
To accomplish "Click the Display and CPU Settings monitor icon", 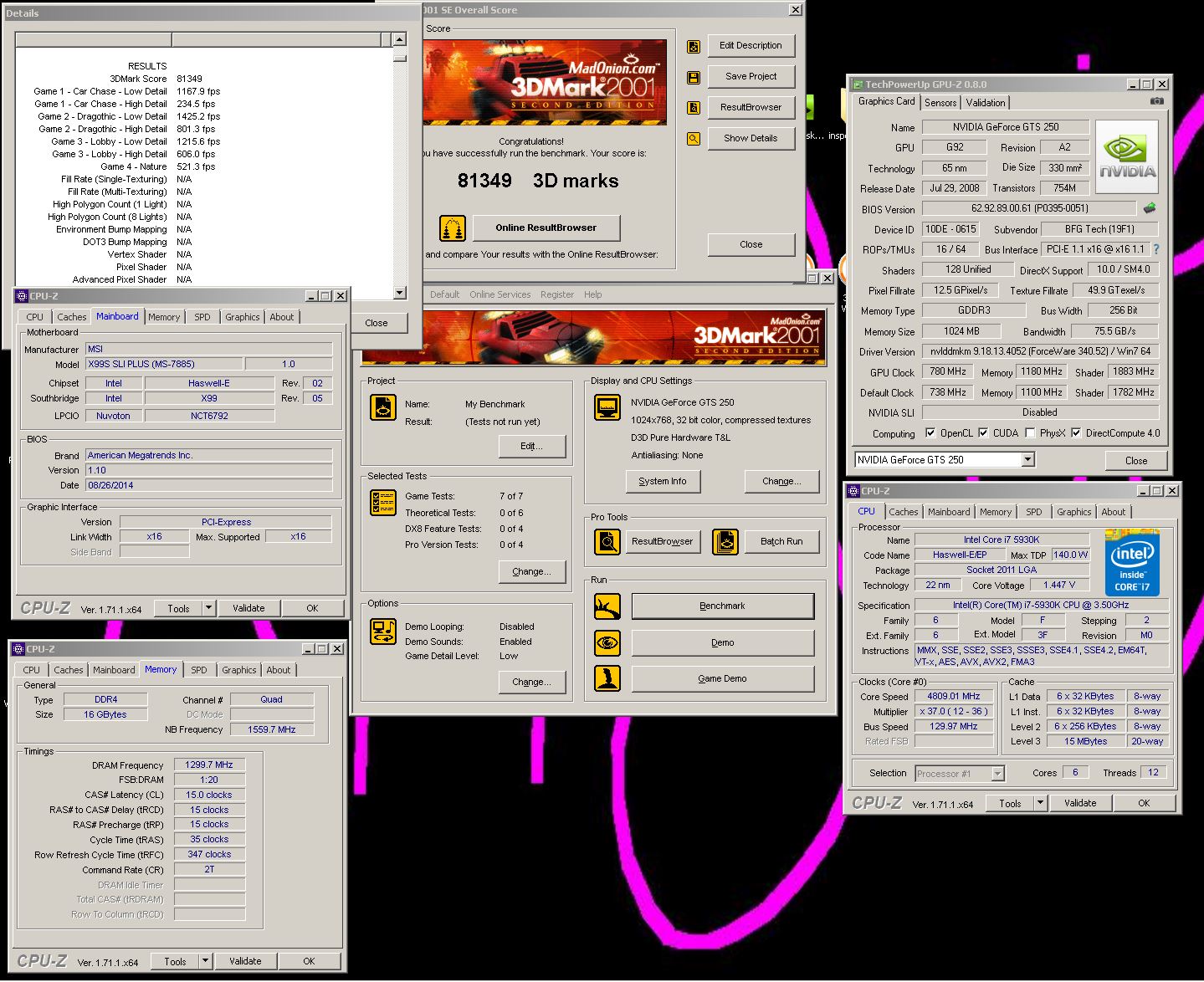I will click(607, 407).
